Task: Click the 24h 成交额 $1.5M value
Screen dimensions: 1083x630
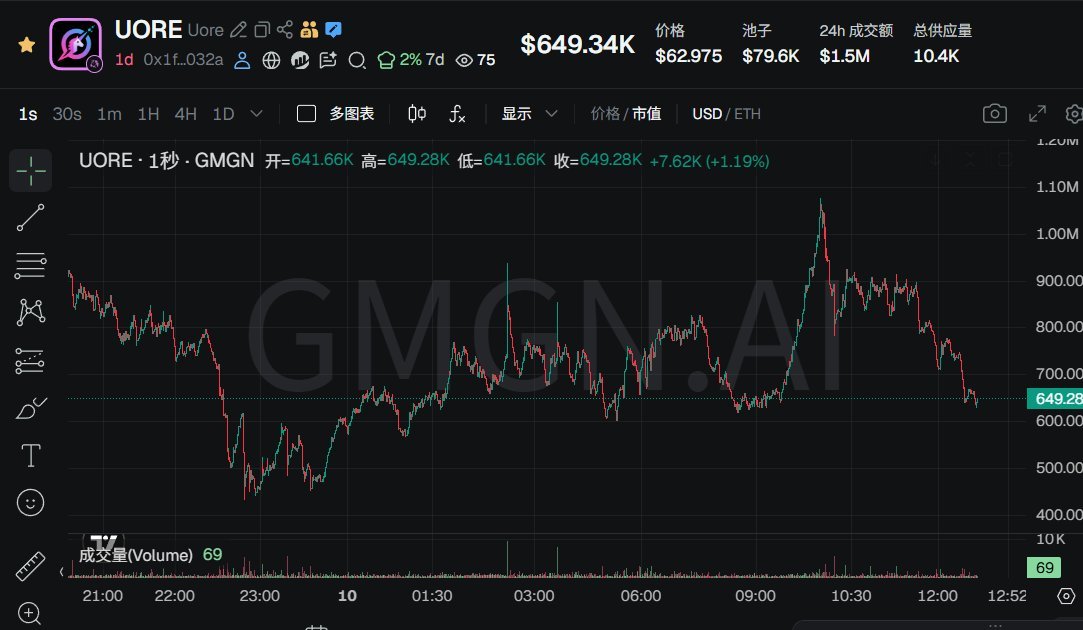Action: click(845, 56)
